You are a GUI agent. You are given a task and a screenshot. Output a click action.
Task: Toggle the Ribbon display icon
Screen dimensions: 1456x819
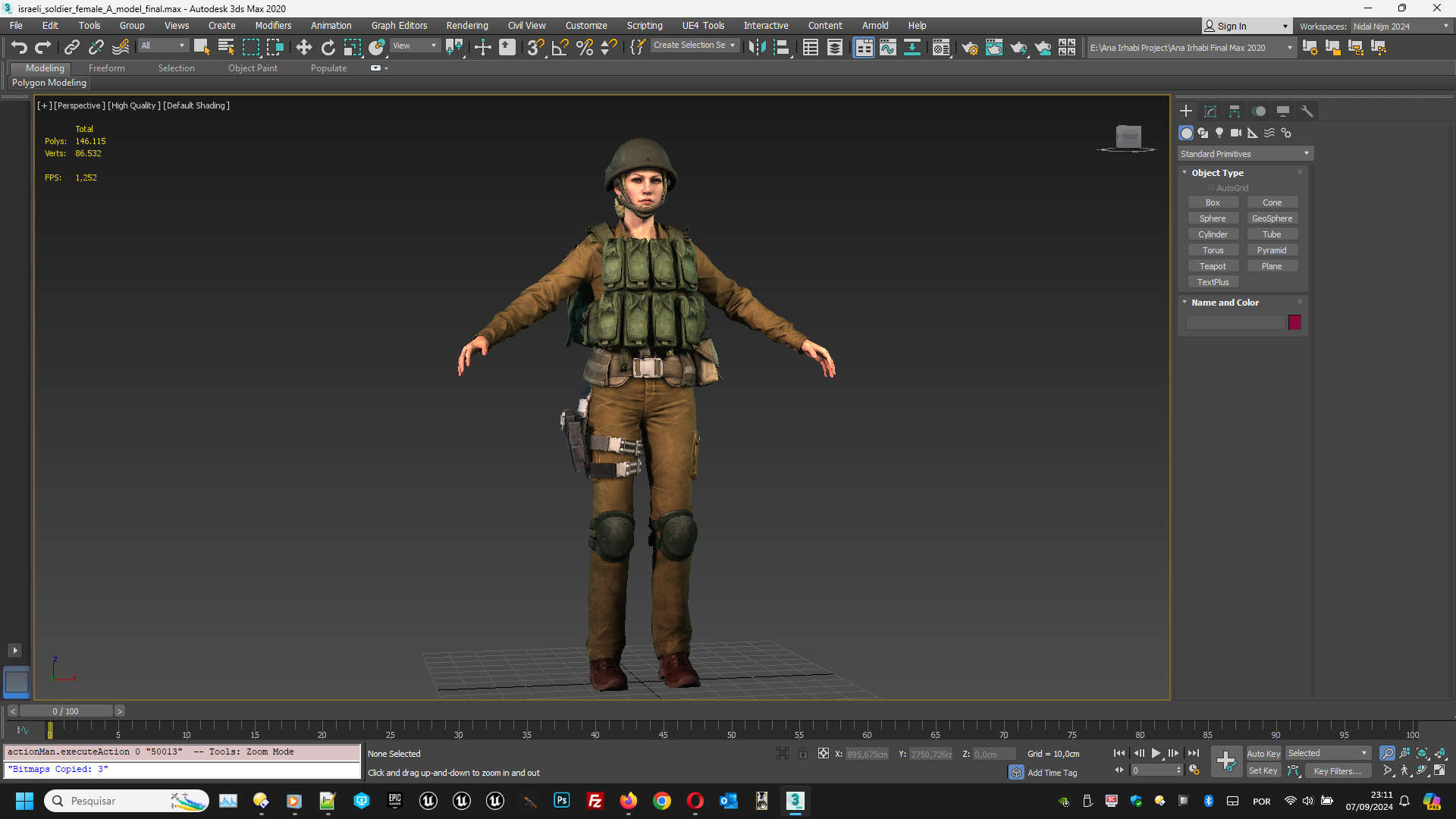[x=864, y=47]
